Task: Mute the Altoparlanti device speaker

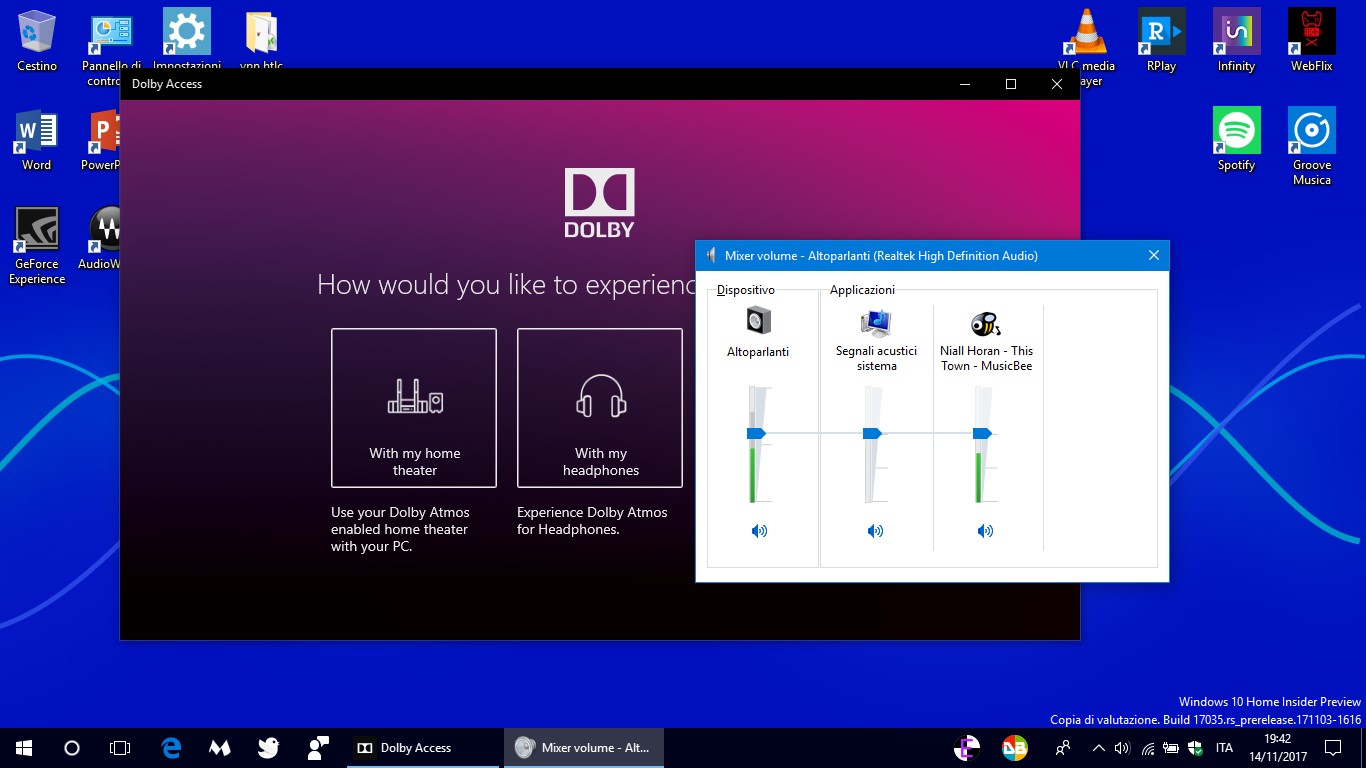Action: coord(759,531)
